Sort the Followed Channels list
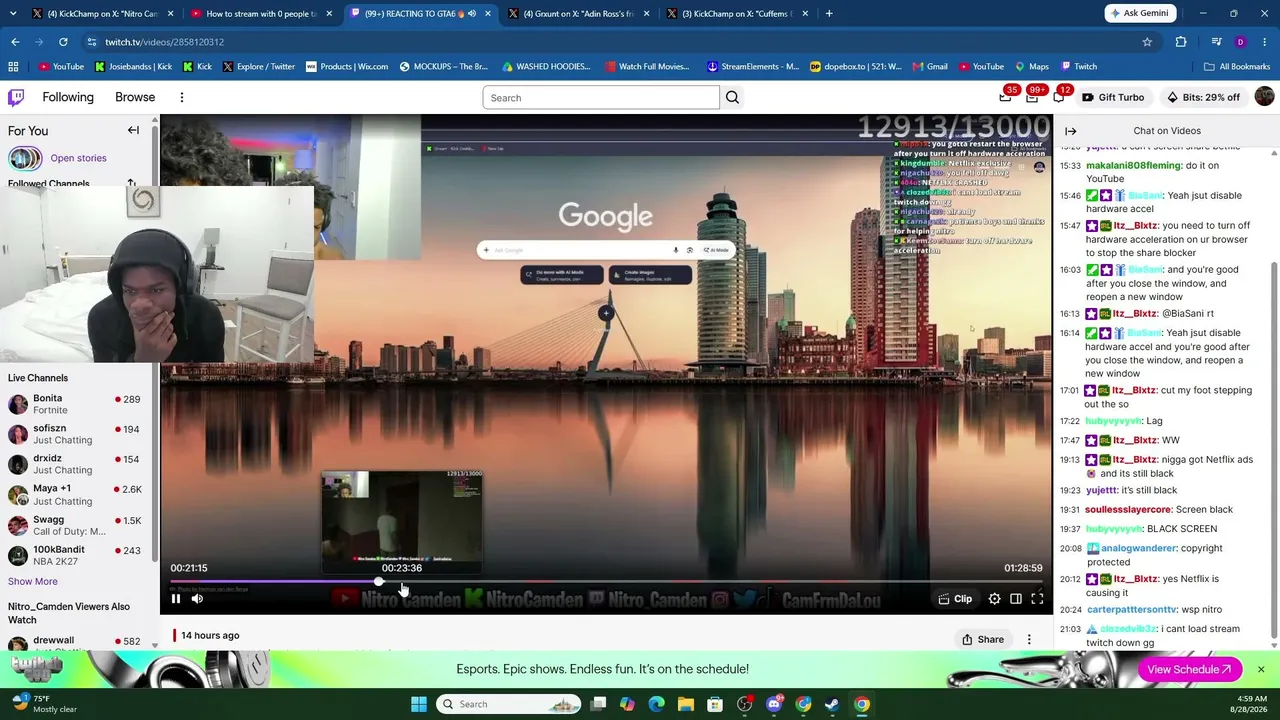Viewport: 1280px width, 720px height. point(131,183)
